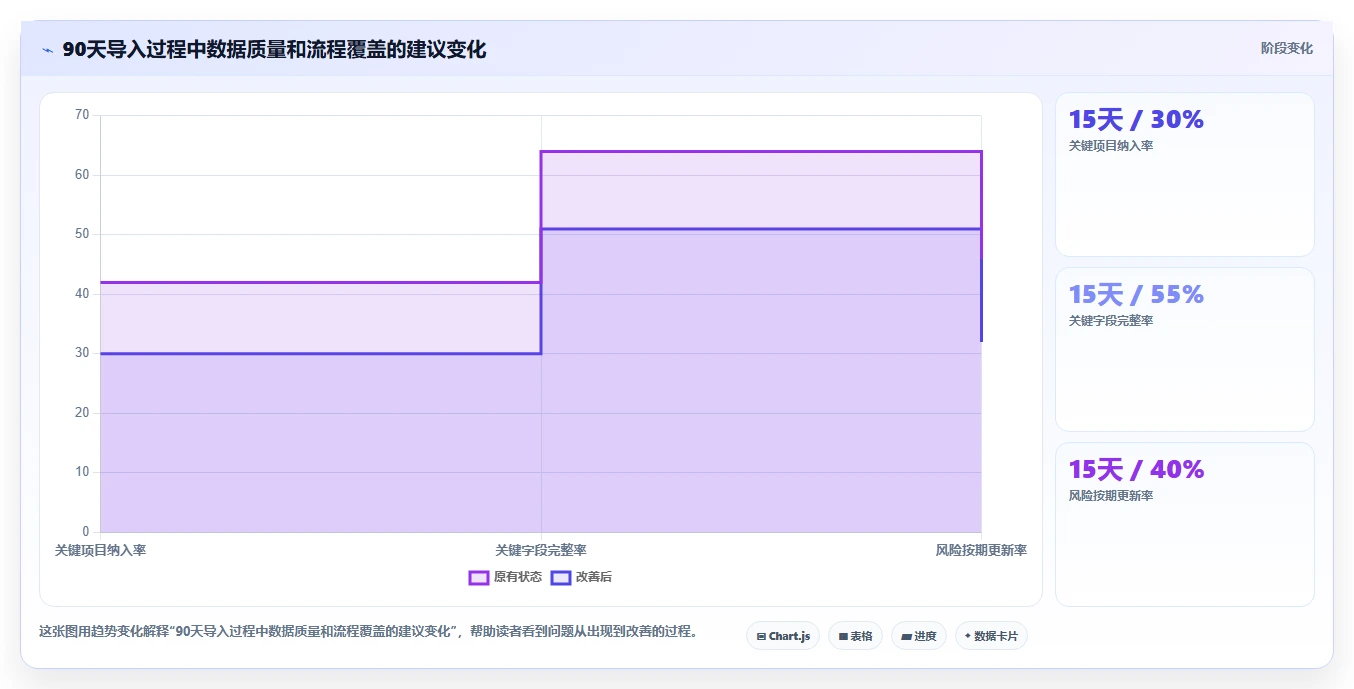Image resolution: width=1354 pixels, height=689 pixels.
Task: Click the 15天 / 40% value text
Action: click(1136, 470)
